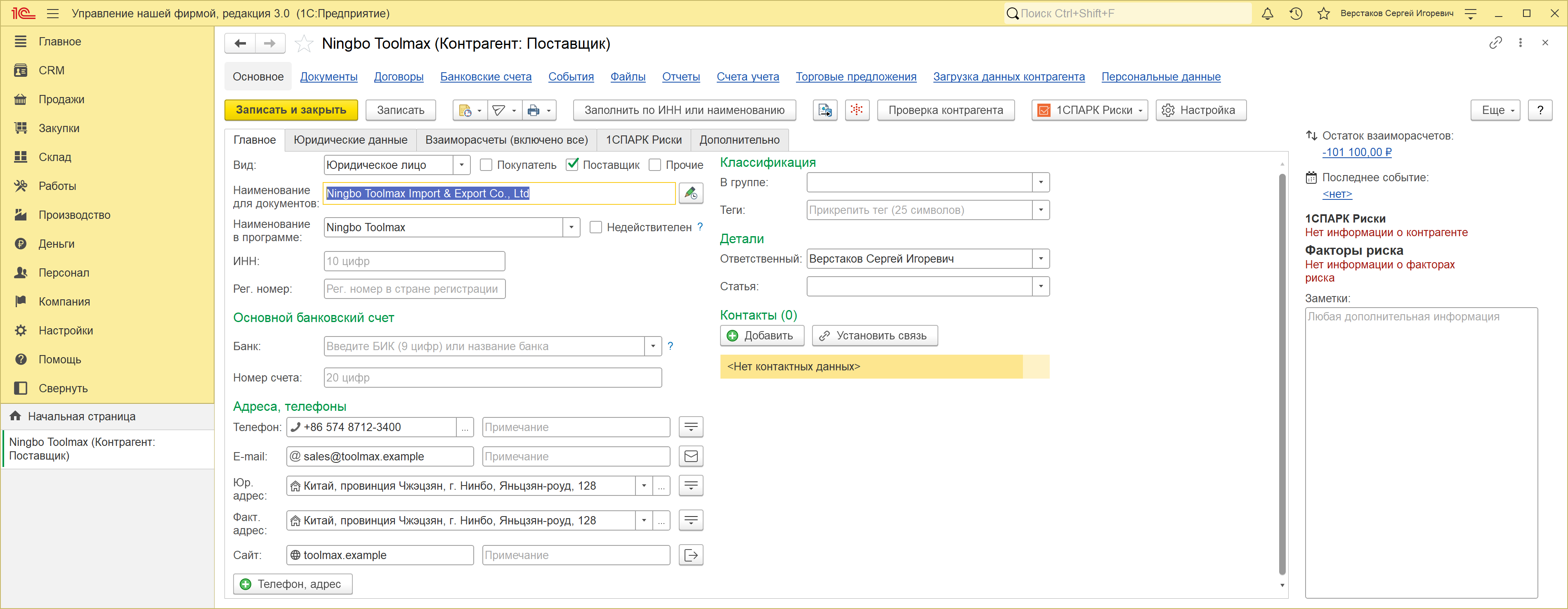Open Взаиморасчеты (включено все) tab
This screenshot has height=609, width=1568.
(506, 140)
